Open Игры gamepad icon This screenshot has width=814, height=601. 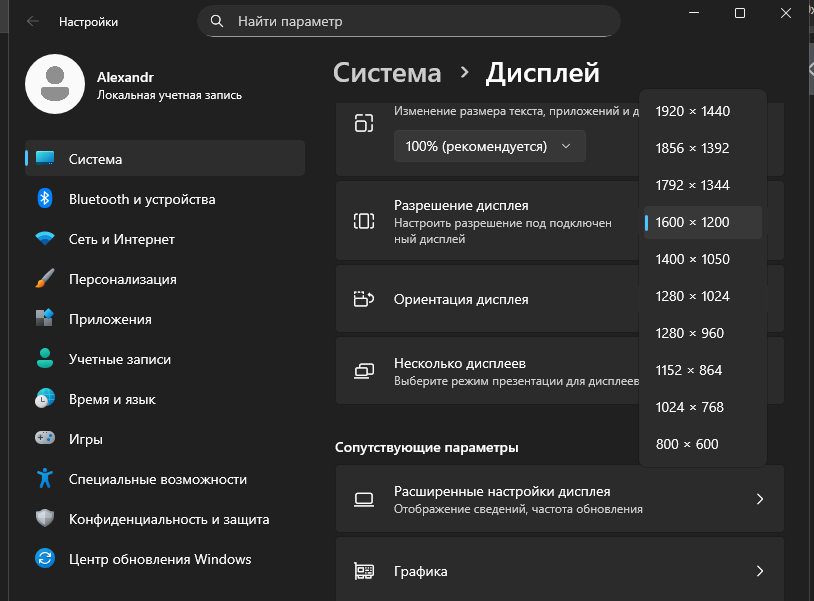45,438
